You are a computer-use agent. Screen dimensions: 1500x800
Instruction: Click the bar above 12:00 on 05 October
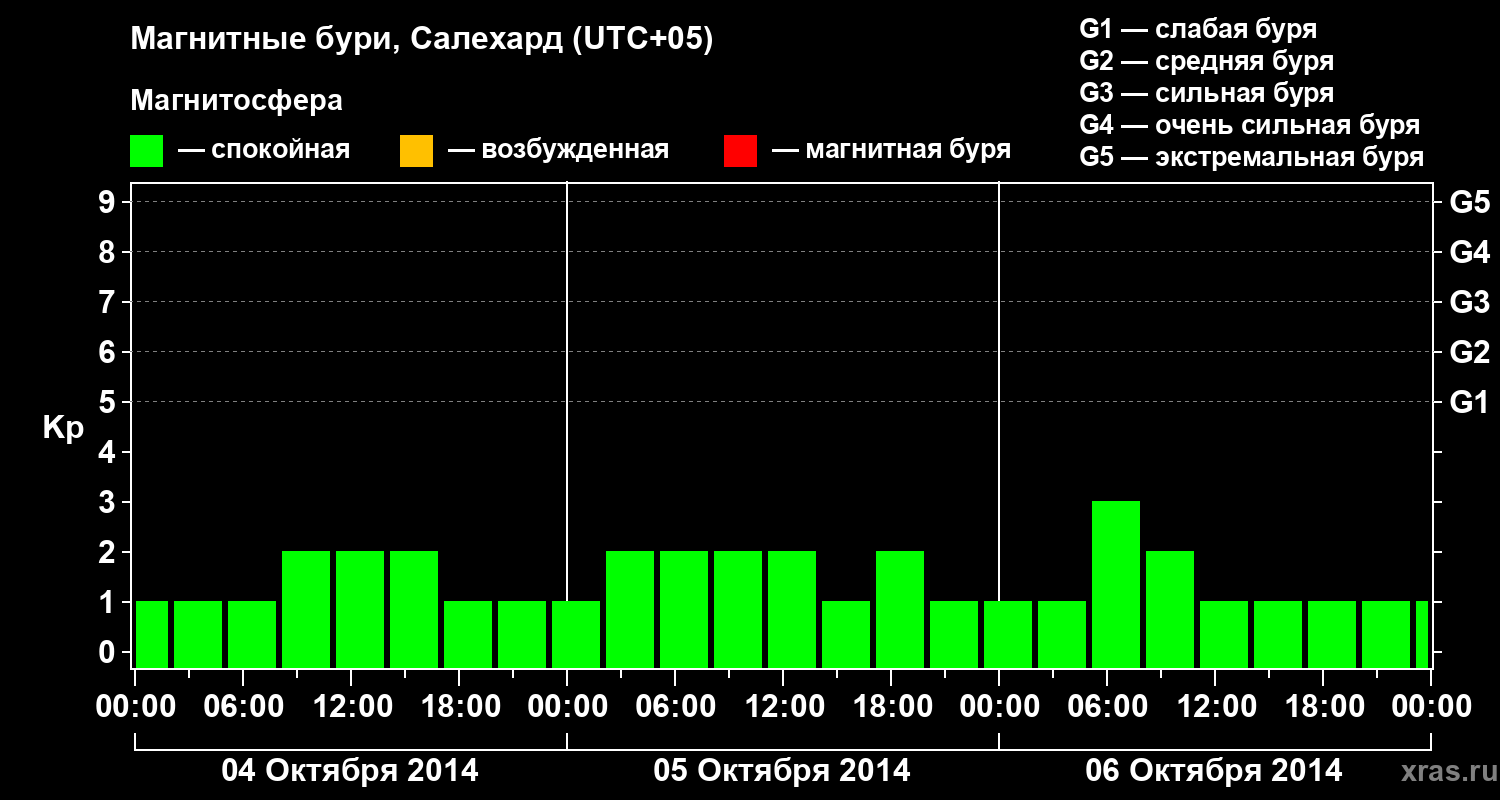[792, 610]
